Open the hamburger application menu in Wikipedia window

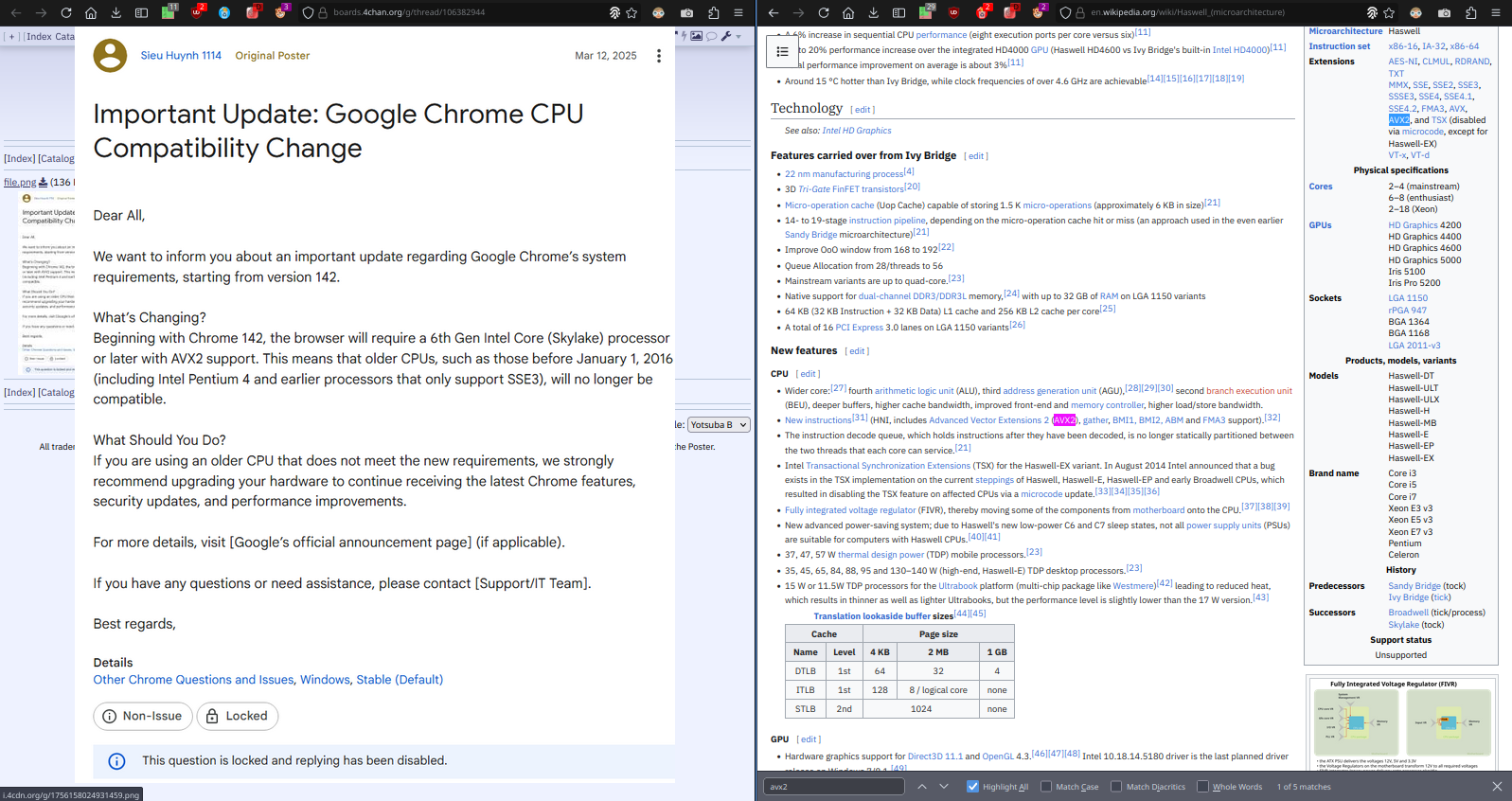1496,12
